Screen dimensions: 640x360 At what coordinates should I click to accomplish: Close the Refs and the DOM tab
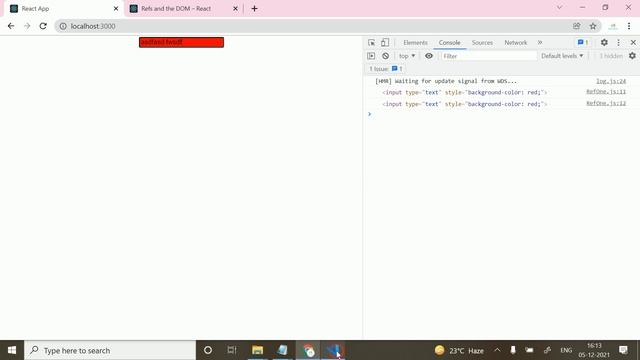[235, 9]
